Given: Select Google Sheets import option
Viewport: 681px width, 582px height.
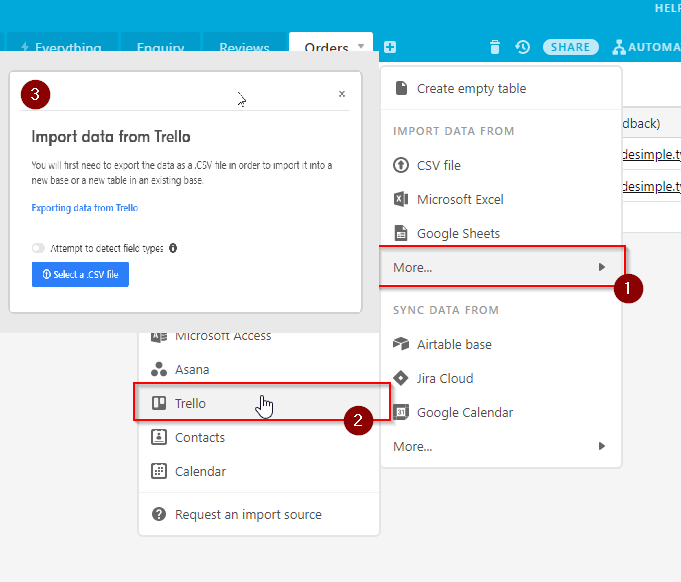Looking at the screenshot, I should point(501,233).
